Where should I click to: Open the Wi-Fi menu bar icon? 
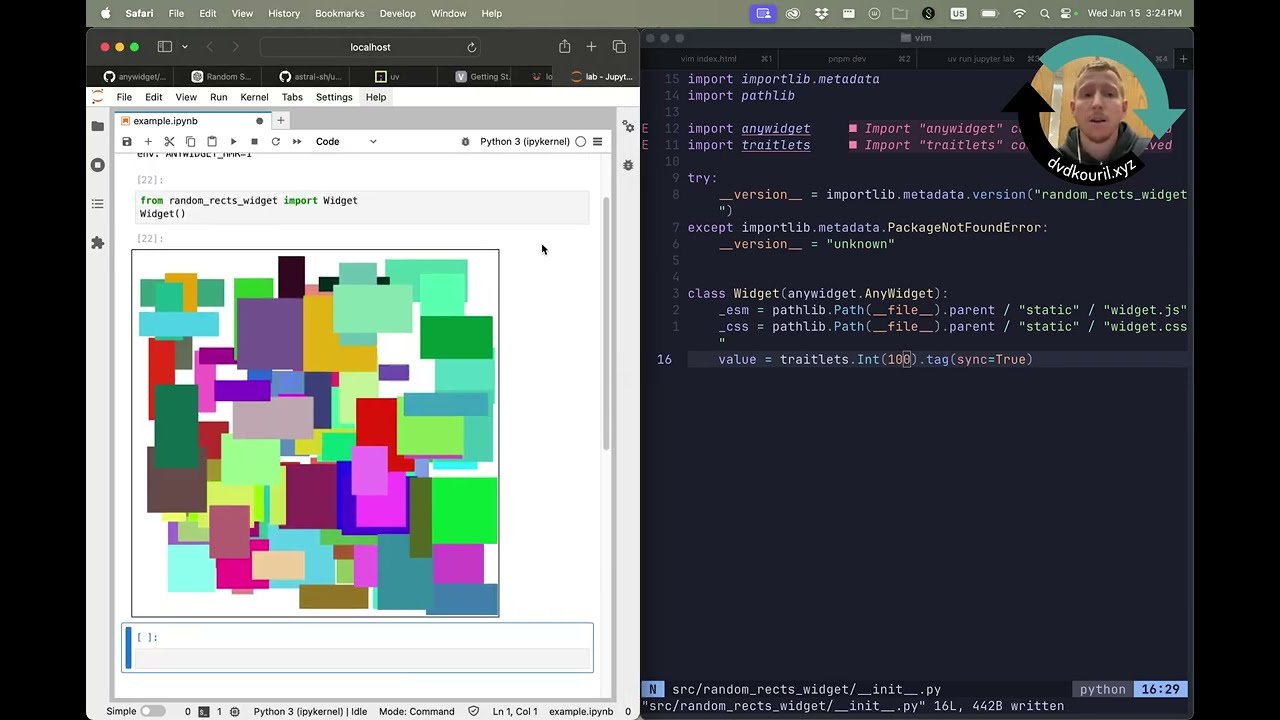[1019, 13]
